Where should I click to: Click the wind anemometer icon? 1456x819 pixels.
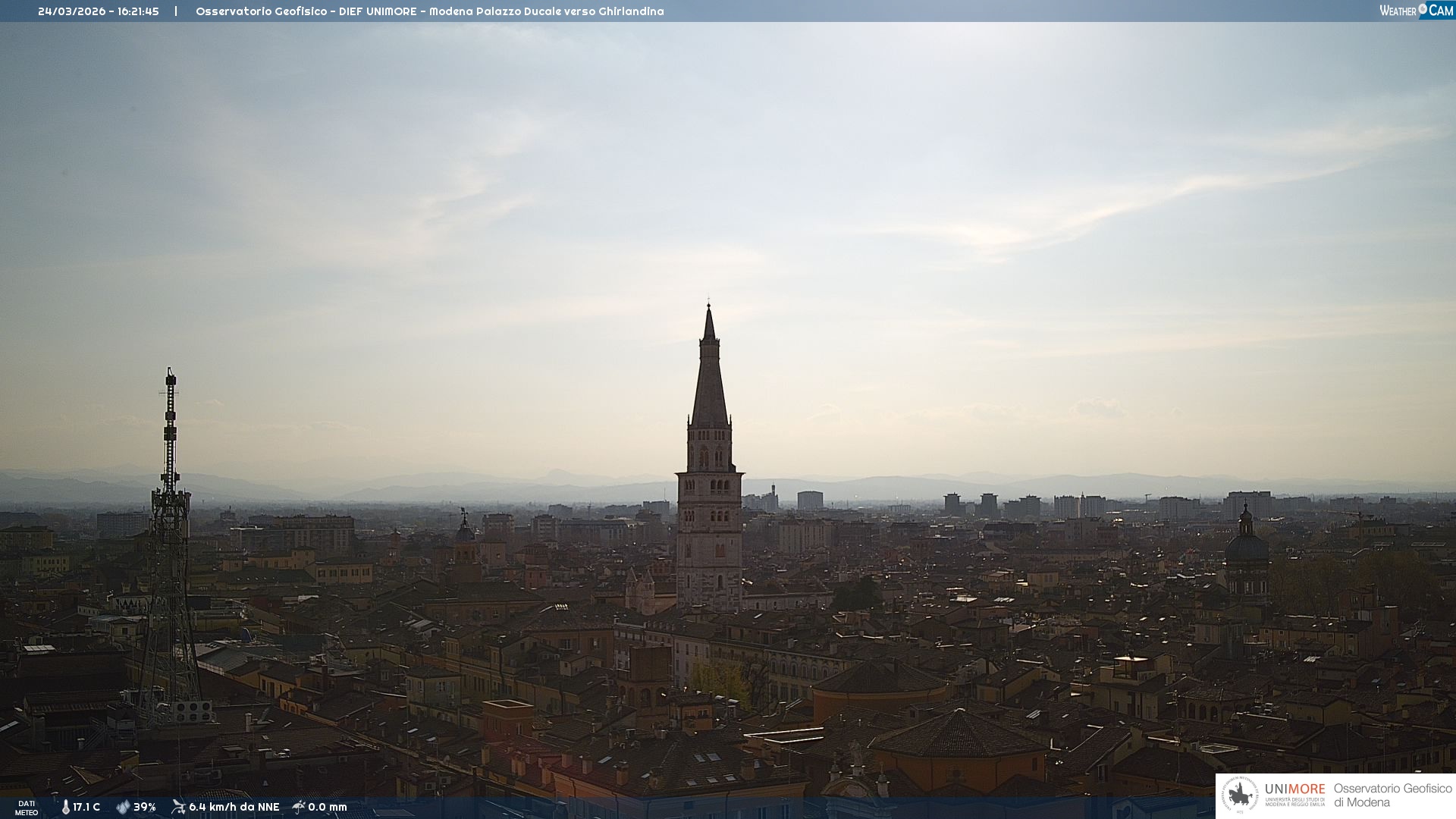tap(178, 807)
